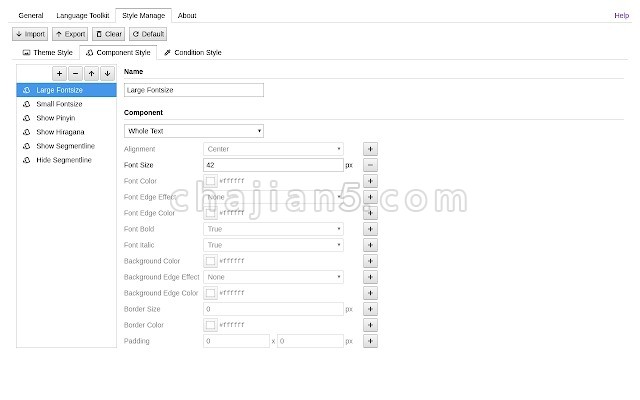The height and width of the screenshot is (400, 640).
Task: Move selected style down with arrow
Action: tap(107, 73)
